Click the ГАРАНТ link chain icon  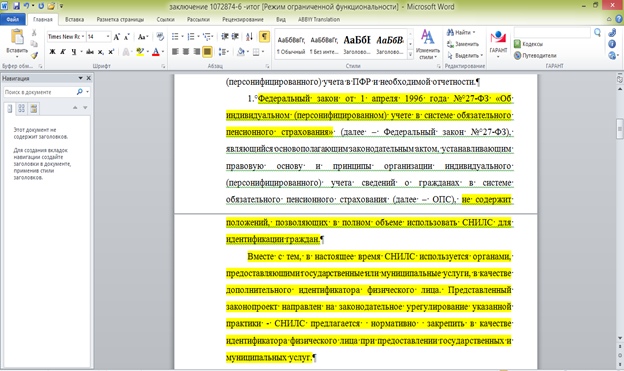tap(612, 33)
